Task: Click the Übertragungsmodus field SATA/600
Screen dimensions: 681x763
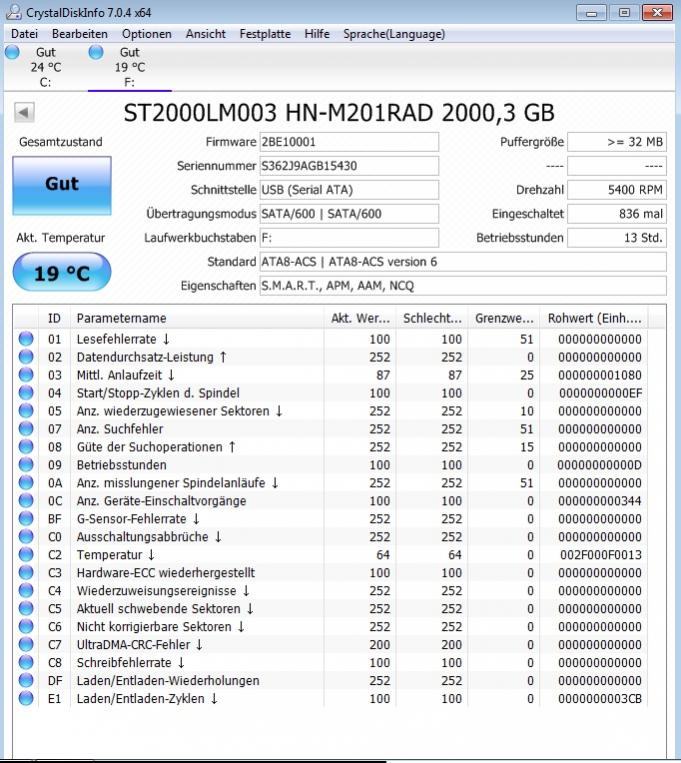Action: [349, 214]
